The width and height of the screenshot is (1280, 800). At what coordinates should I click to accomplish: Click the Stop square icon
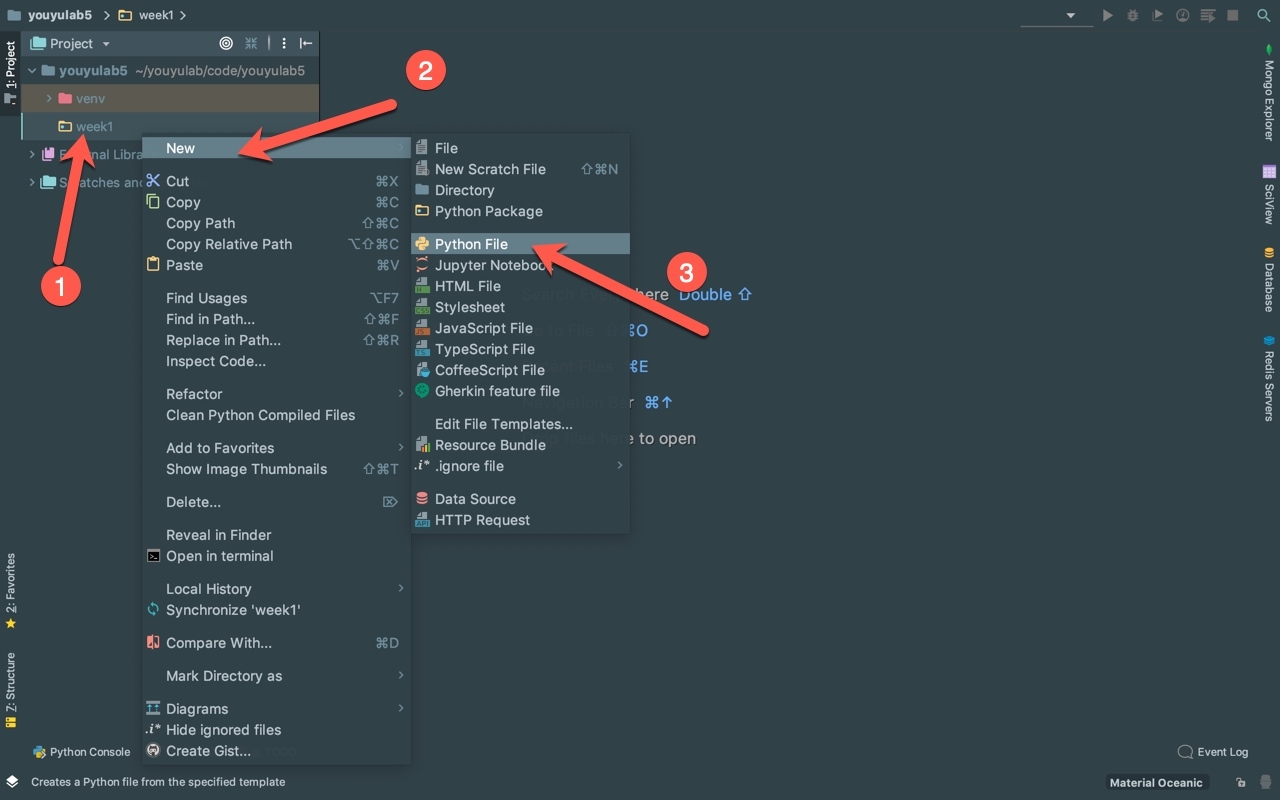1233,16
